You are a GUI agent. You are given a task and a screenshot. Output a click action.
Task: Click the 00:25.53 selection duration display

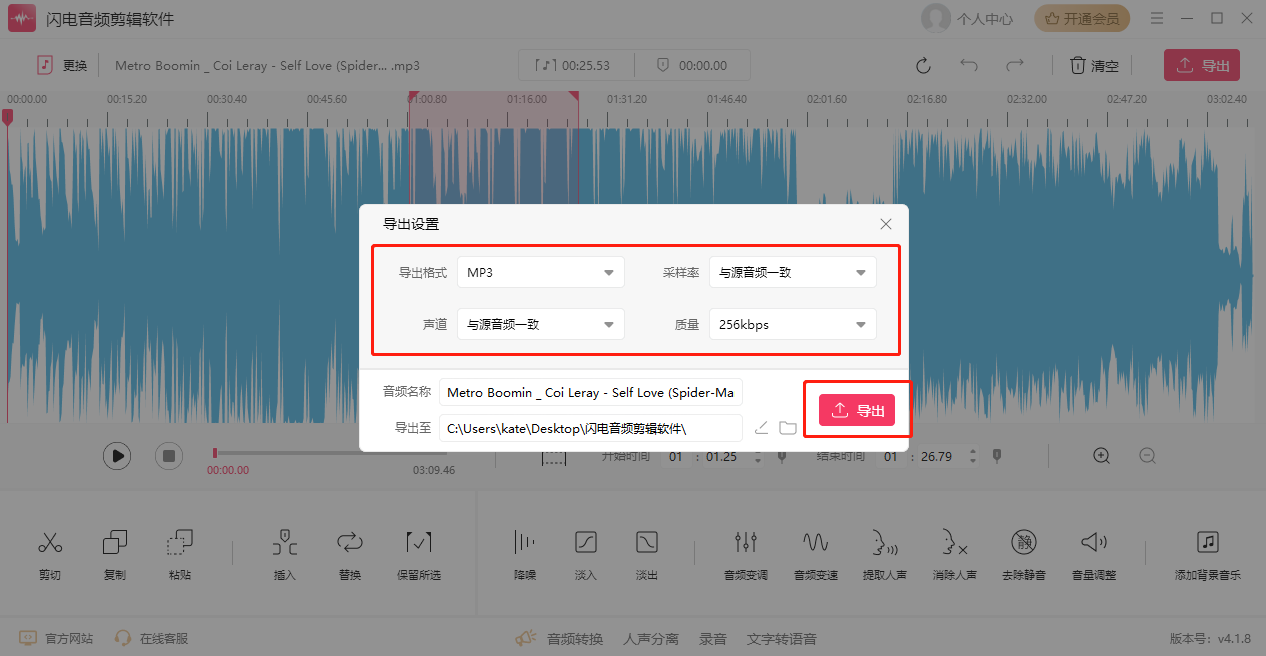(x=574, y=65)
